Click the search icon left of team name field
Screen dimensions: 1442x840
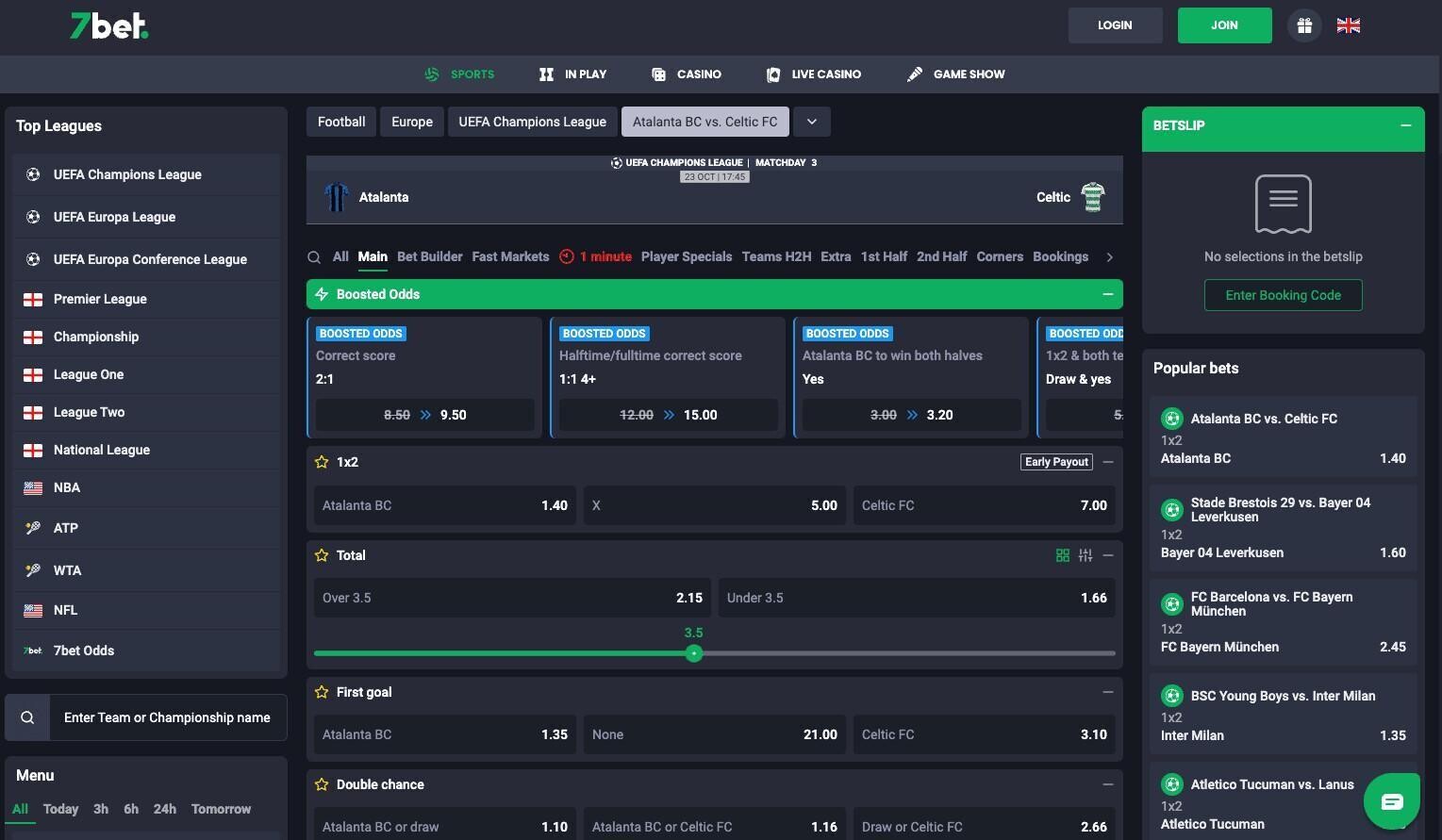pos(27,717)
